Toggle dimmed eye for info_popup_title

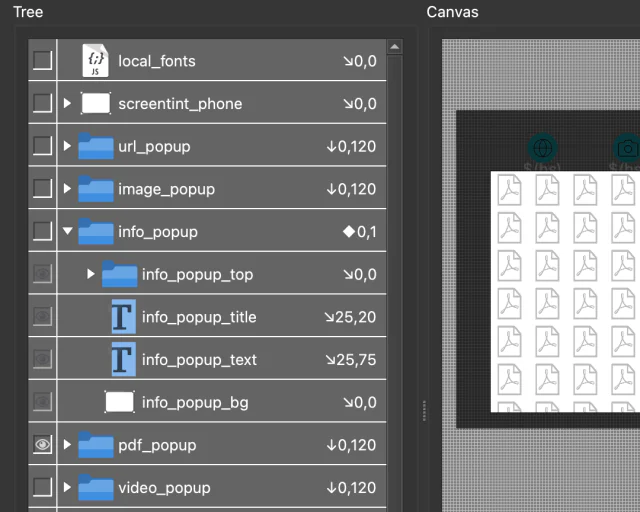click(x=42, y=316)
